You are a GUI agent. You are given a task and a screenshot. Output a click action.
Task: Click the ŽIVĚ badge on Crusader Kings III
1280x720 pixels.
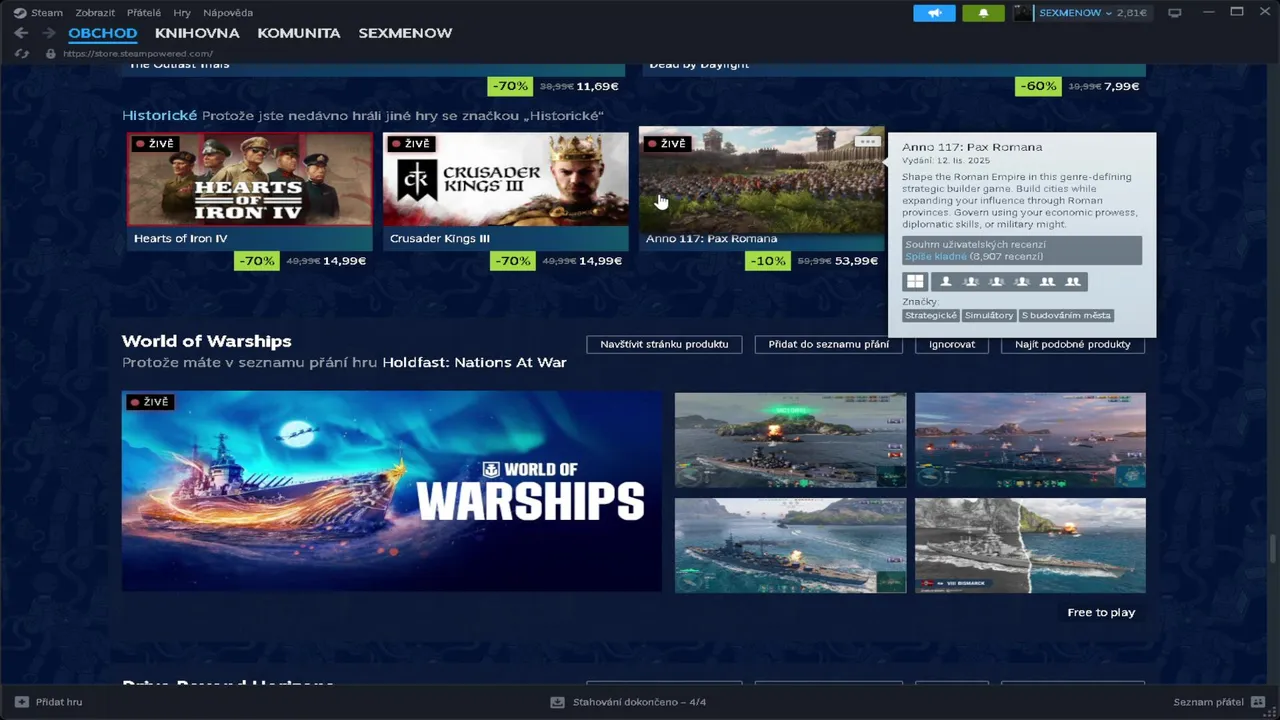(x=410, y=144)
